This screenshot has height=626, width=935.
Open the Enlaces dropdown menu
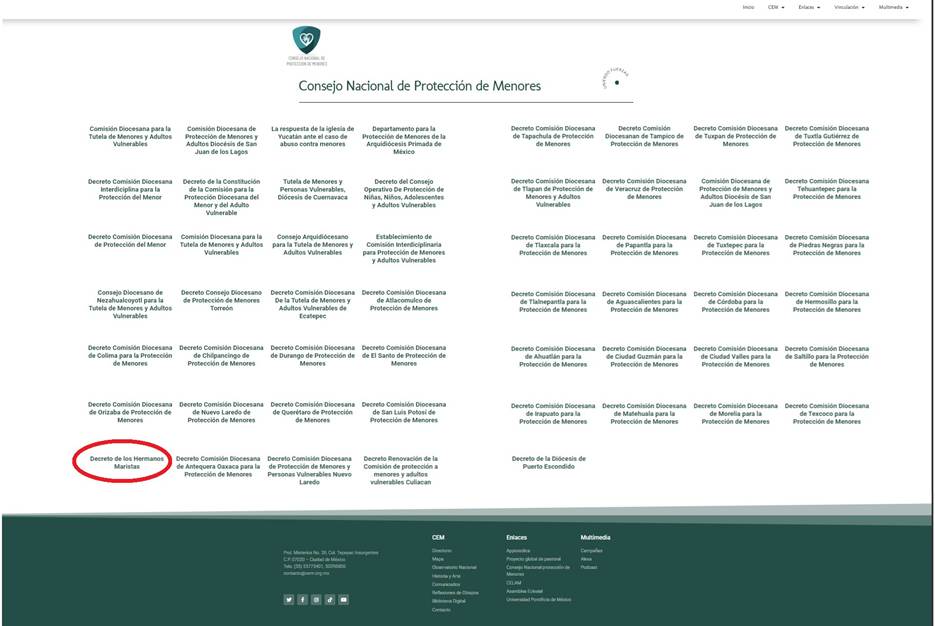pyautogui.click(x=809, y=7)
